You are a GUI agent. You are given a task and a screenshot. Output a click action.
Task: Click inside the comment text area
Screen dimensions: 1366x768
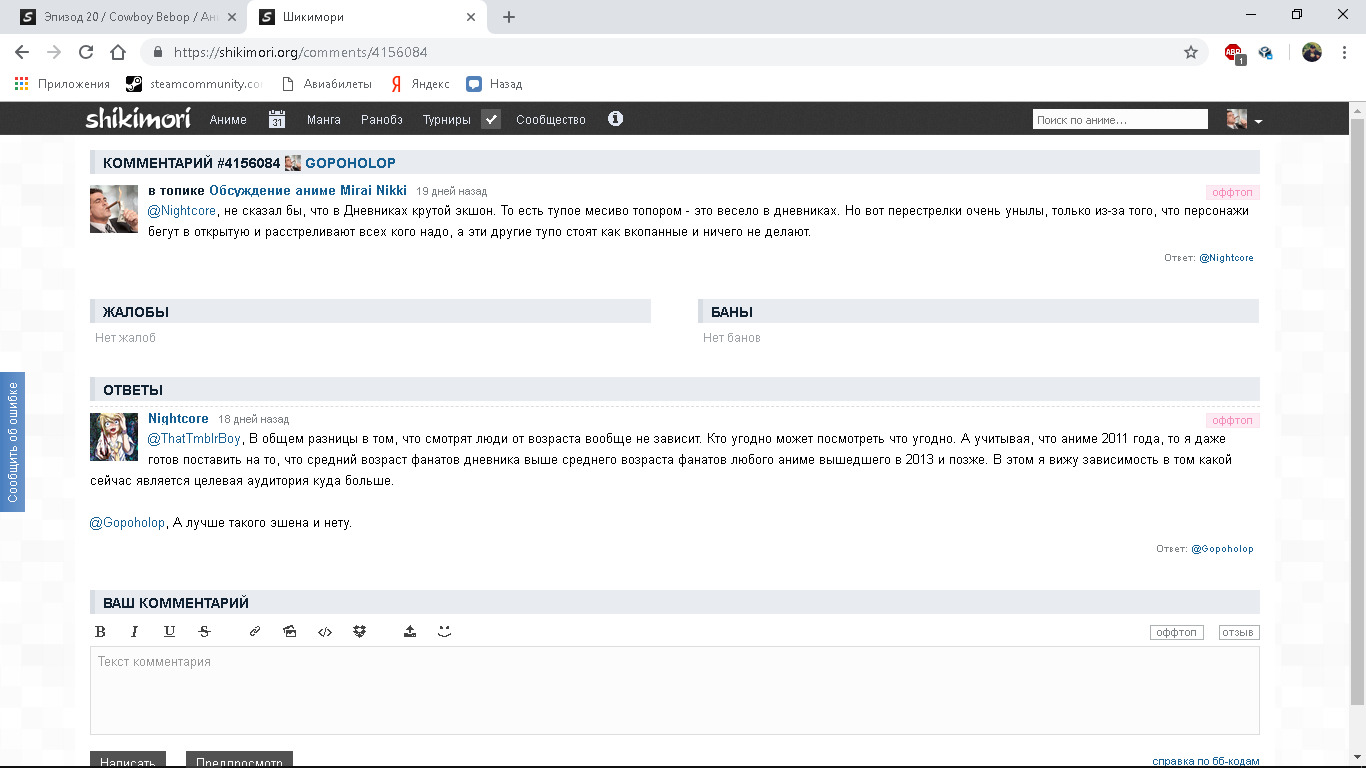674,690
